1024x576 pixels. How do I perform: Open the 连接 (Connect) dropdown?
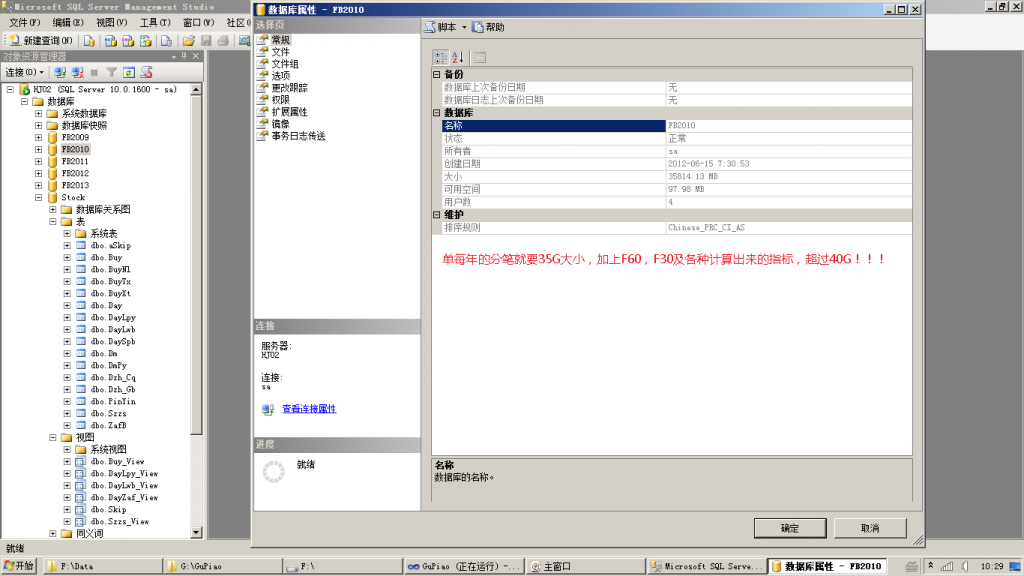25,72
